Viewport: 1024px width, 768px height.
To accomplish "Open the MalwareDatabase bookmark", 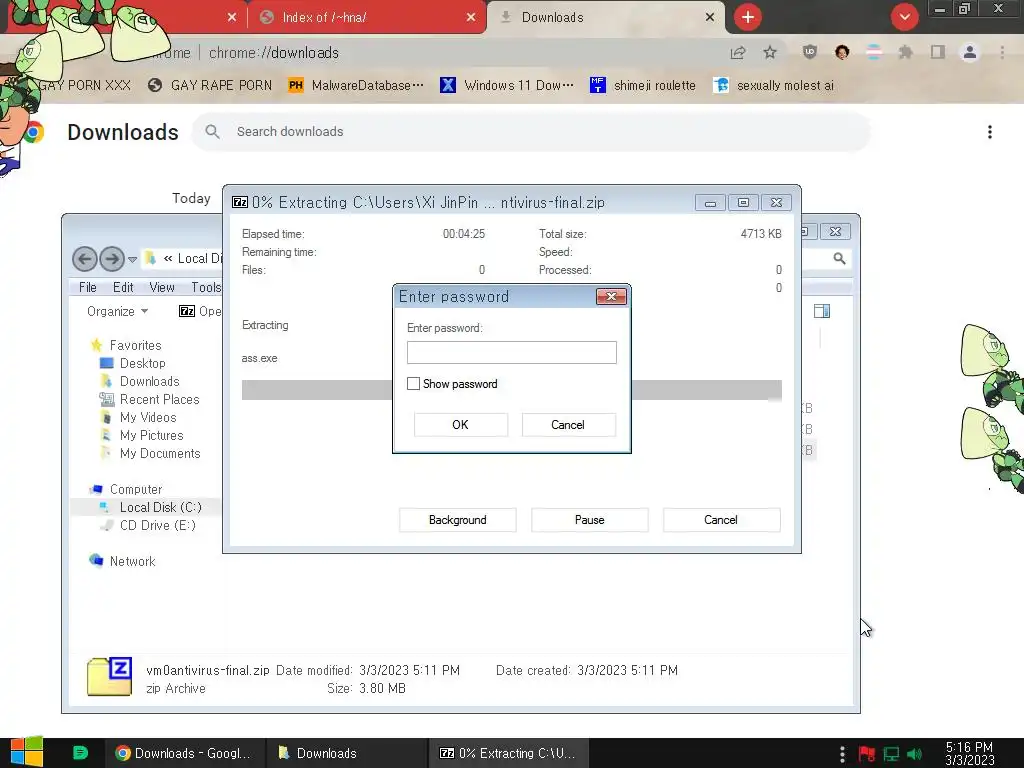I will coord(356,86).
